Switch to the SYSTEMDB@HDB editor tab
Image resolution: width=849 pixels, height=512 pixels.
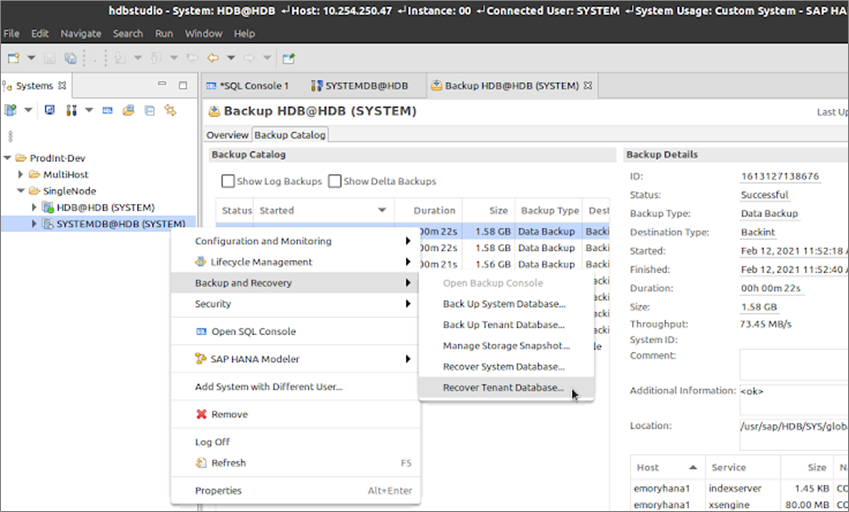pyautogui.click(x=360, y=86)
